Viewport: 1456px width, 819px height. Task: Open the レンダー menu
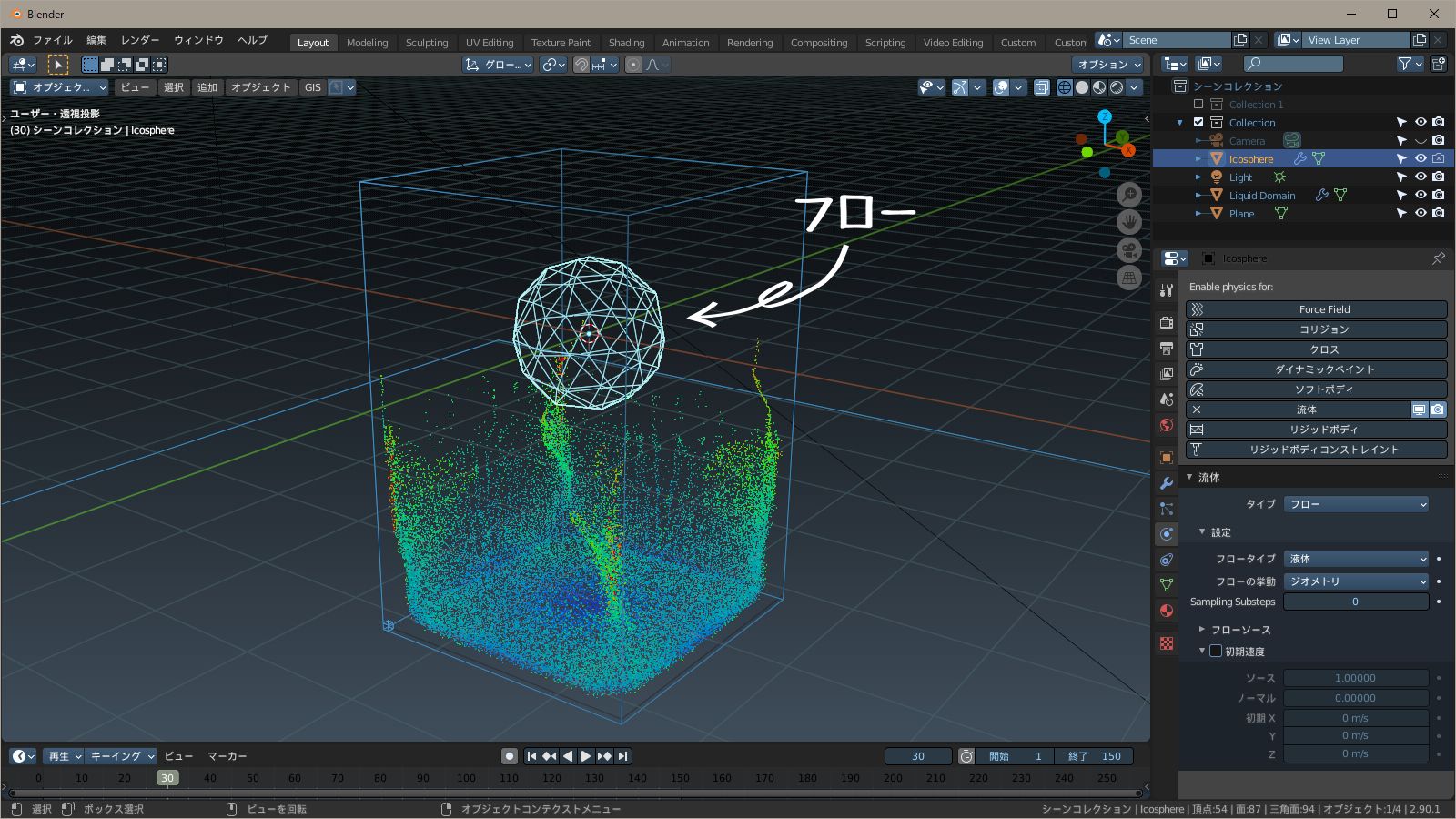click(x=140, y=40)
